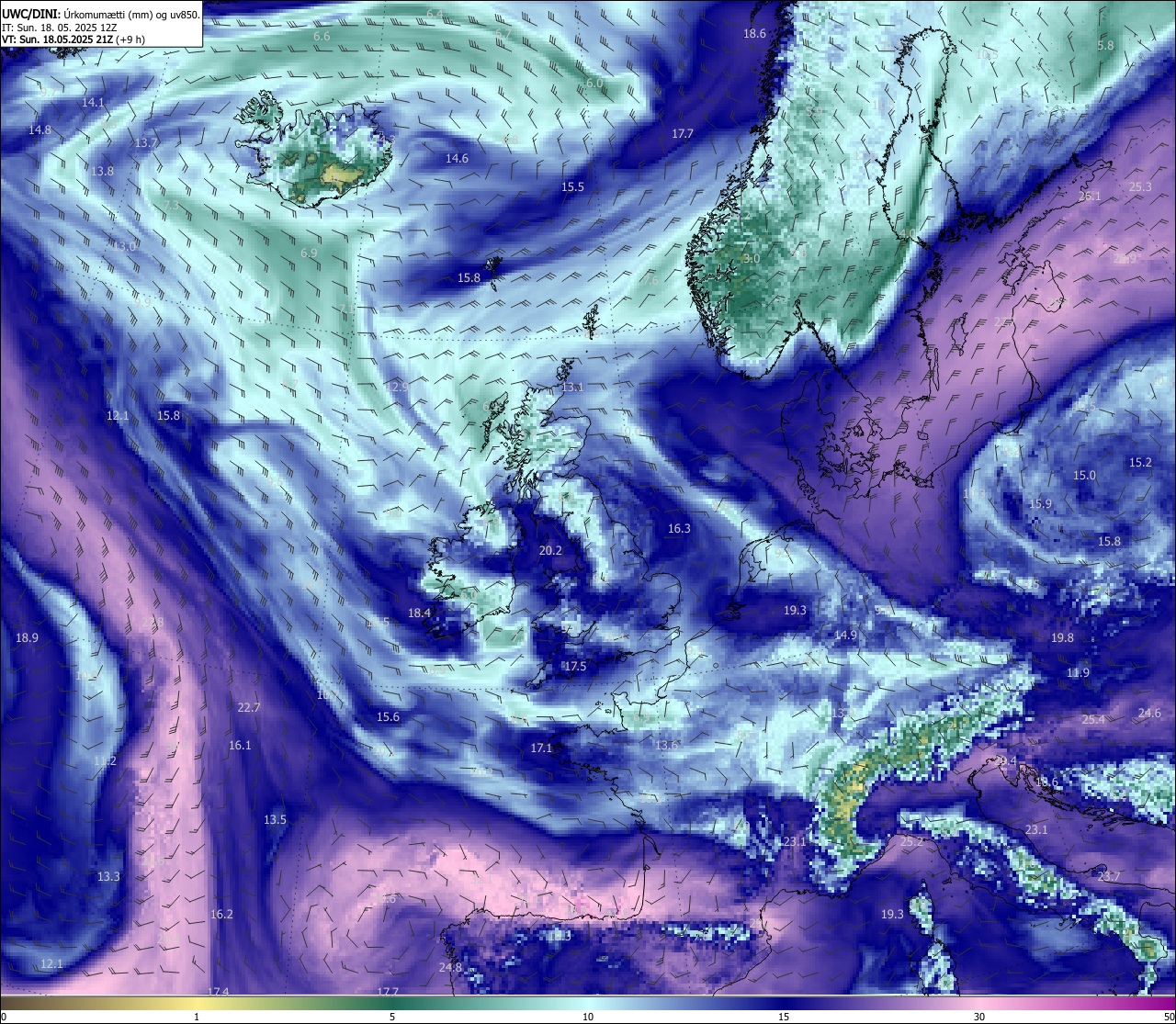Click the 24.6 value at the right edge
The width and height of the screenshot is (1176, 1024).
click(x=1149, y=713)
